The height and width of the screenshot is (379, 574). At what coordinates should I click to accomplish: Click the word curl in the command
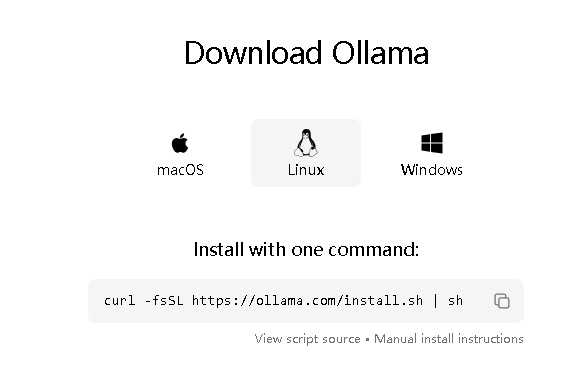pos(120,301)
